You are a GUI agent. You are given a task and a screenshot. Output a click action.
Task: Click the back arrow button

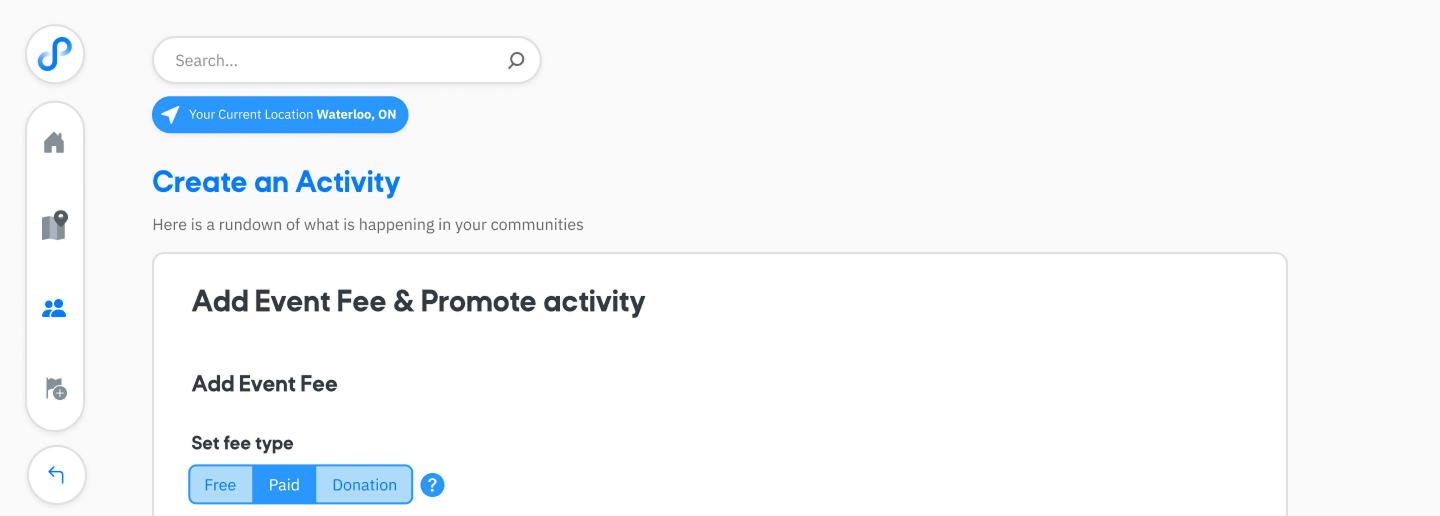[x=56, y=475]
